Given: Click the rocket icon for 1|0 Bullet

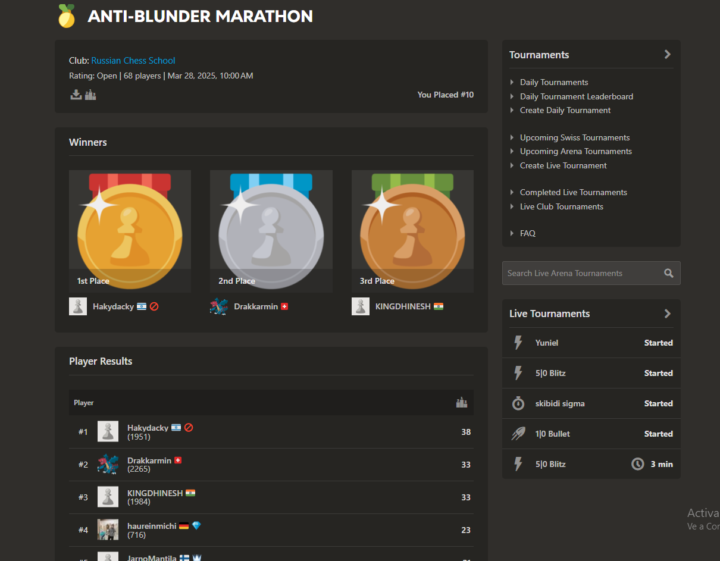Looking at the screenshot, I should (518, 434).
